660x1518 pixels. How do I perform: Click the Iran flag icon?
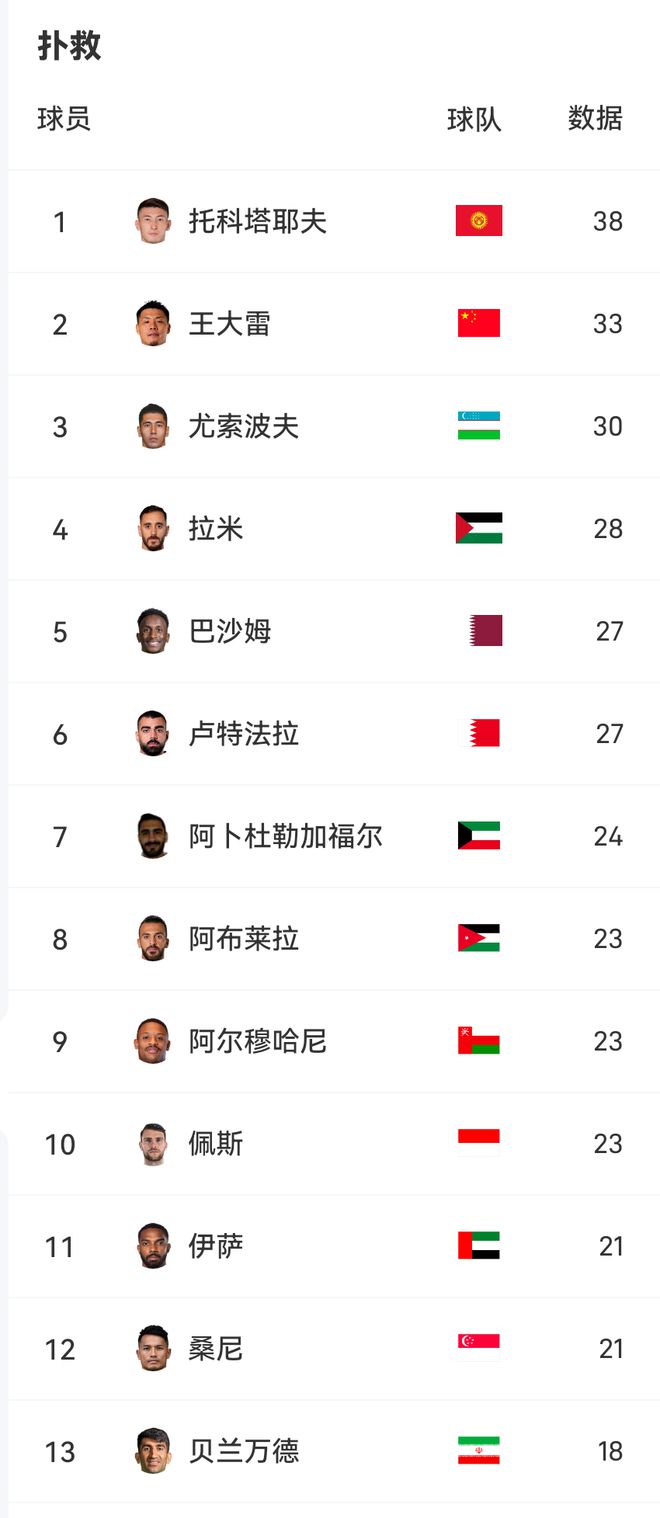click(478, 1451)
